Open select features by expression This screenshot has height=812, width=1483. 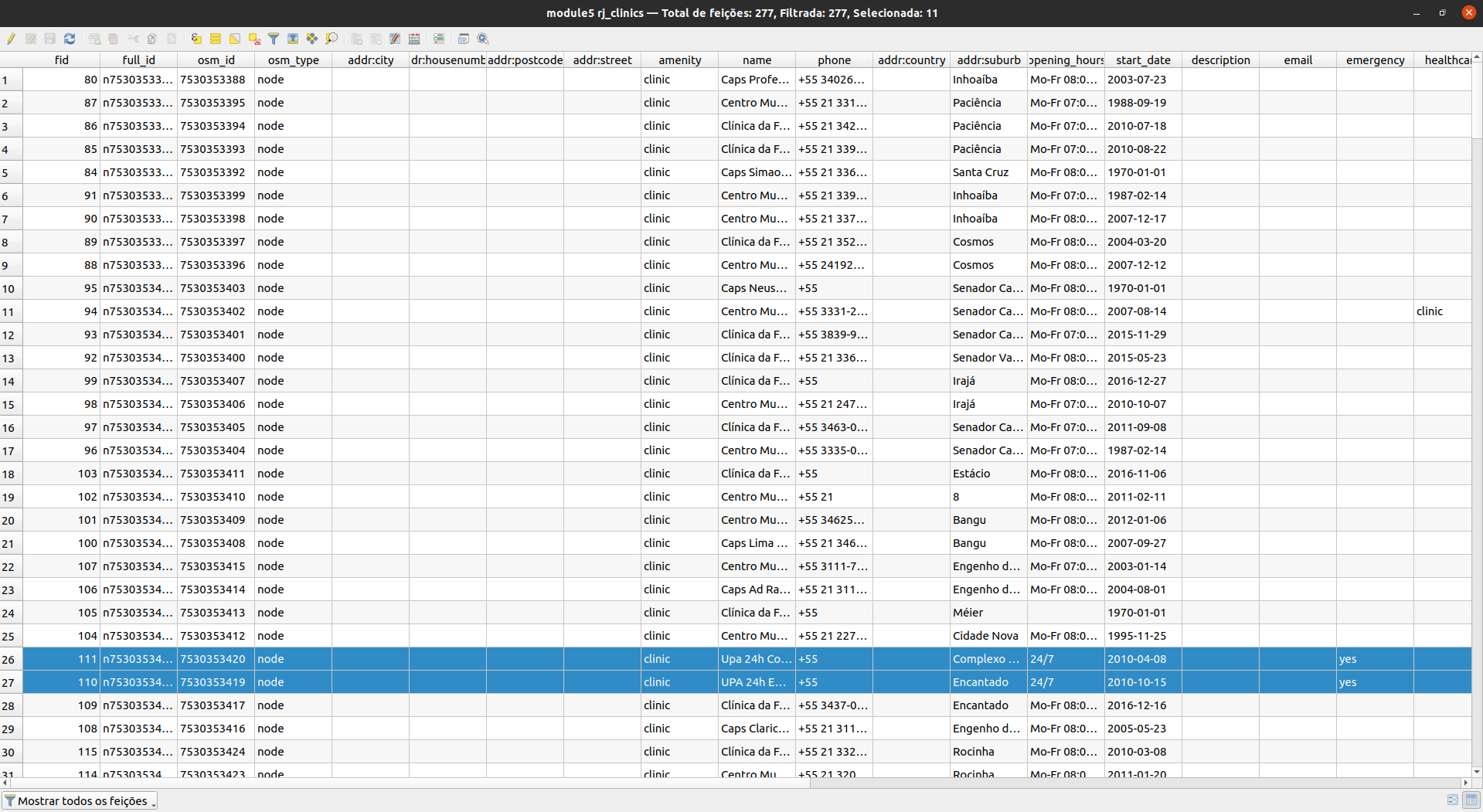[x=196, y=39]
